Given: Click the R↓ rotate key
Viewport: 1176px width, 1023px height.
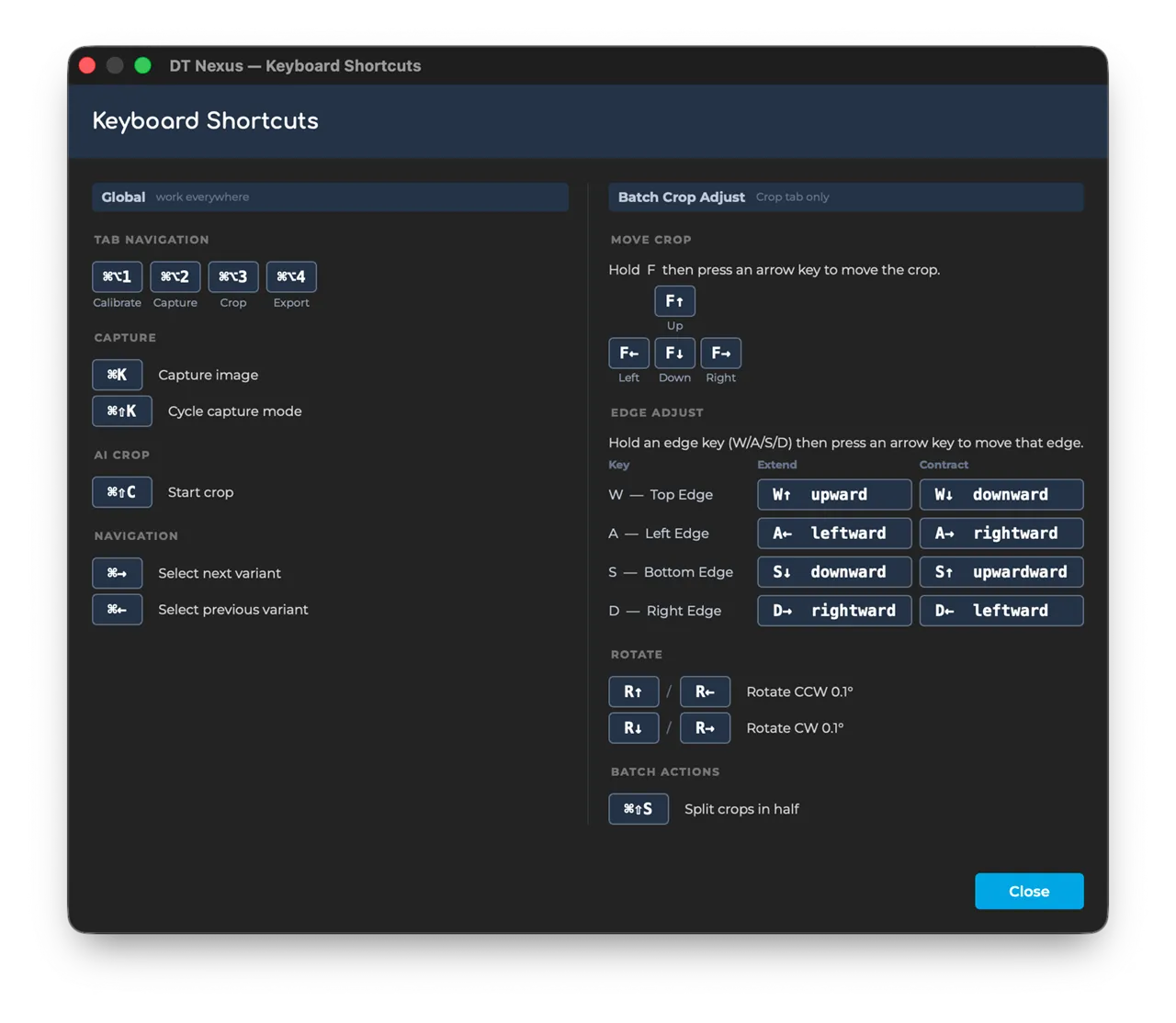Looking at the screenshot, I should pyautogui.click(x=634, y=728).
